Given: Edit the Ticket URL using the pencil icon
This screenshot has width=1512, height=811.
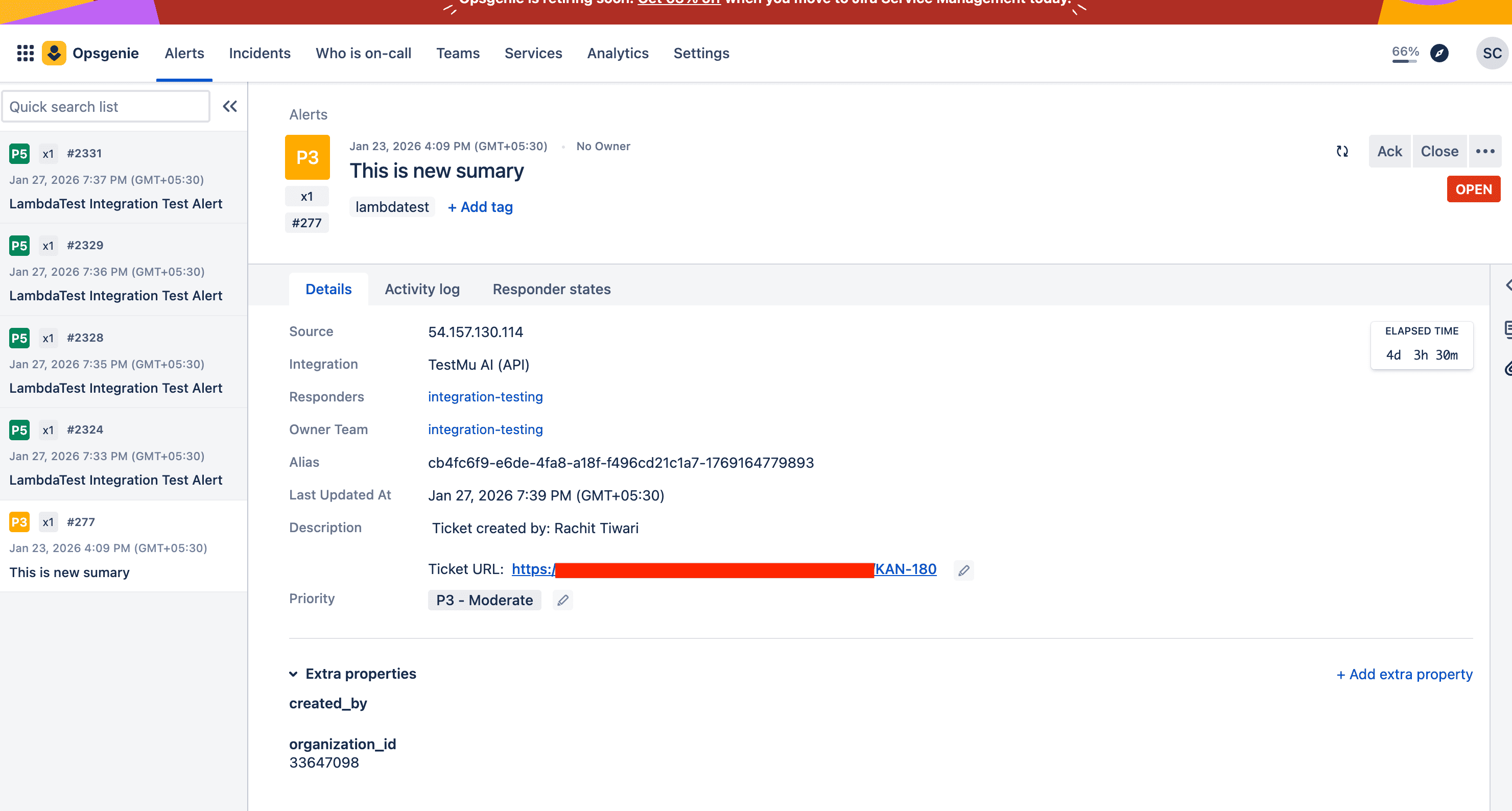Looking at the screenshot, I should (x=963, y=570).
